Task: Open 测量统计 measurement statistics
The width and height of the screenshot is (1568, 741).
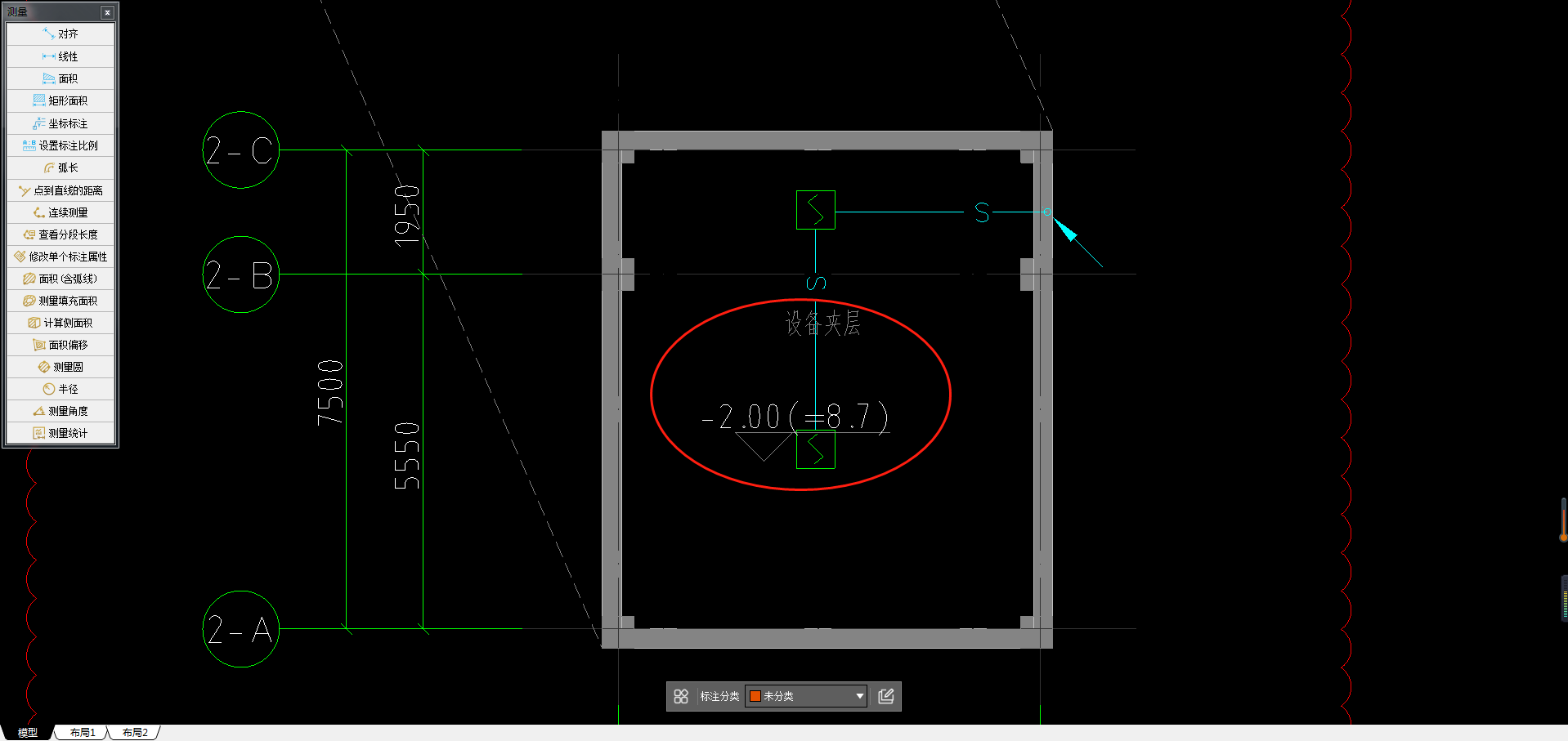Action: [x=60, y=433]
